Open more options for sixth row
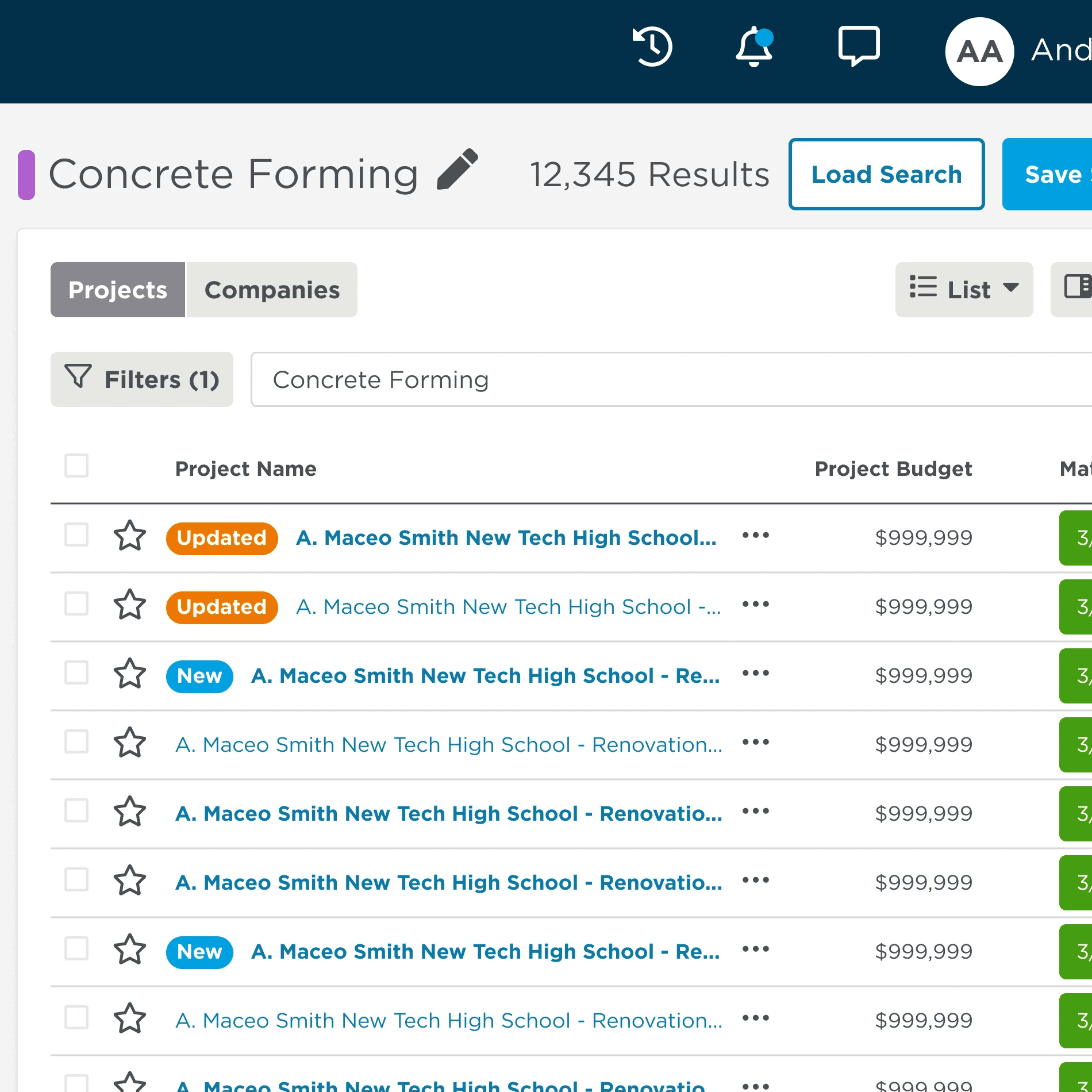Image resolution: width=1092 pixels, height=1092 pixels. pyautogui.click(x=755, y=880)
